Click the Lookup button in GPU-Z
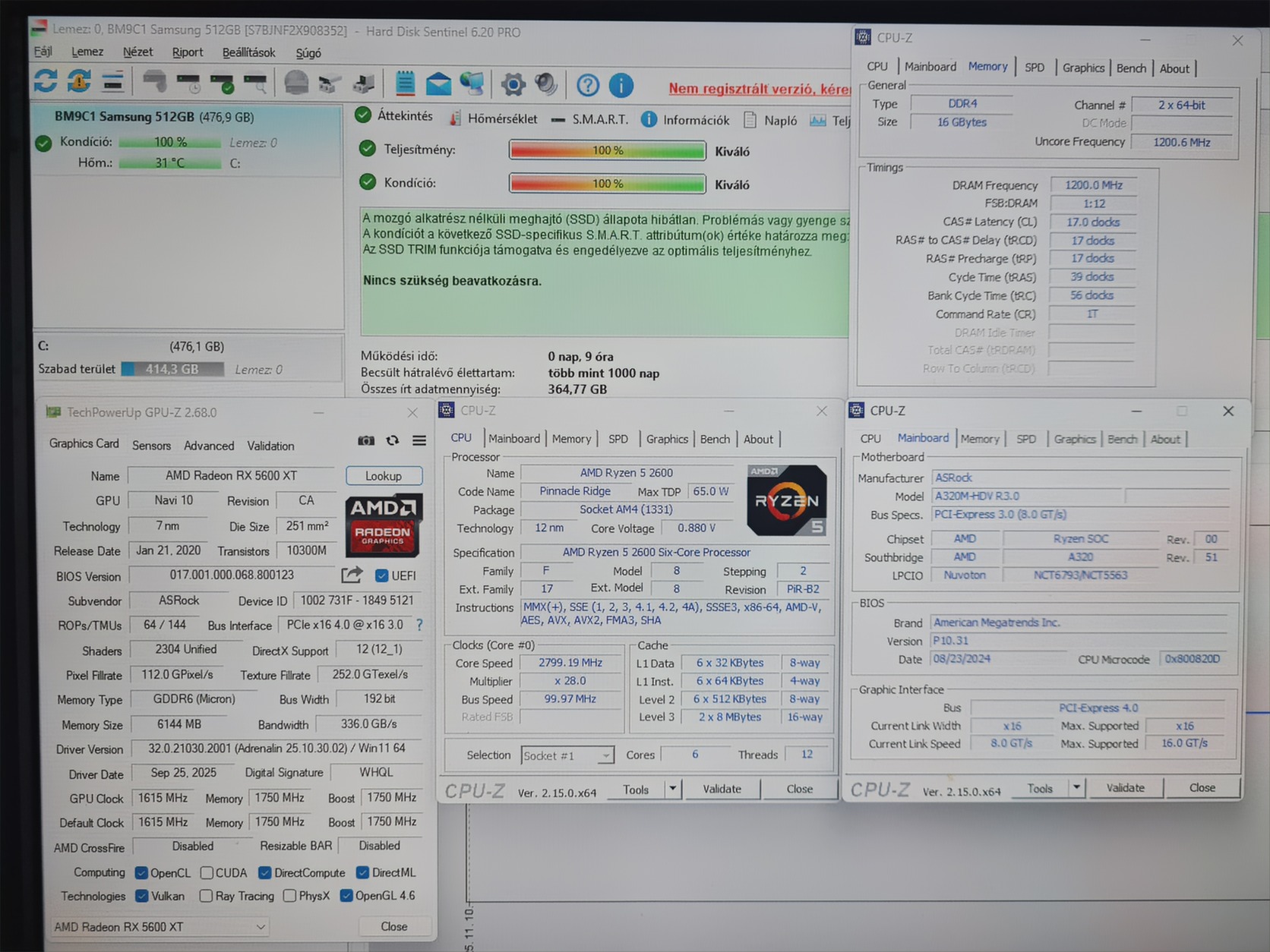The height and width of the screenshot is (952, 1270). coord(384,476)
